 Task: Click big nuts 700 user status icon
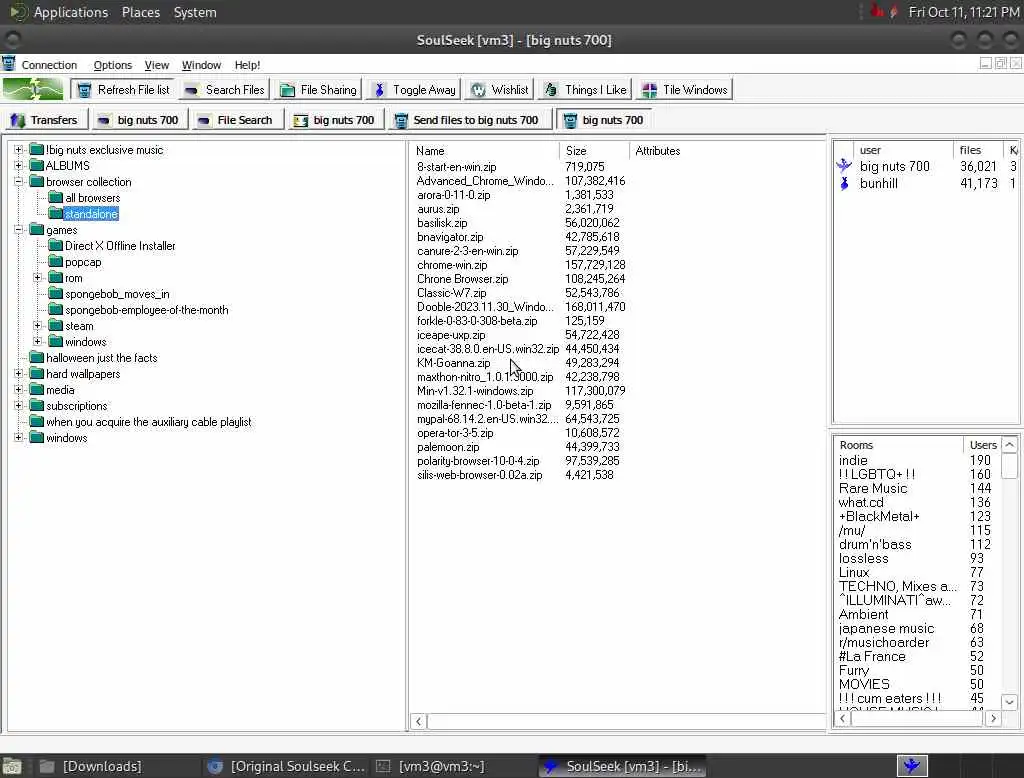point(844,166)
